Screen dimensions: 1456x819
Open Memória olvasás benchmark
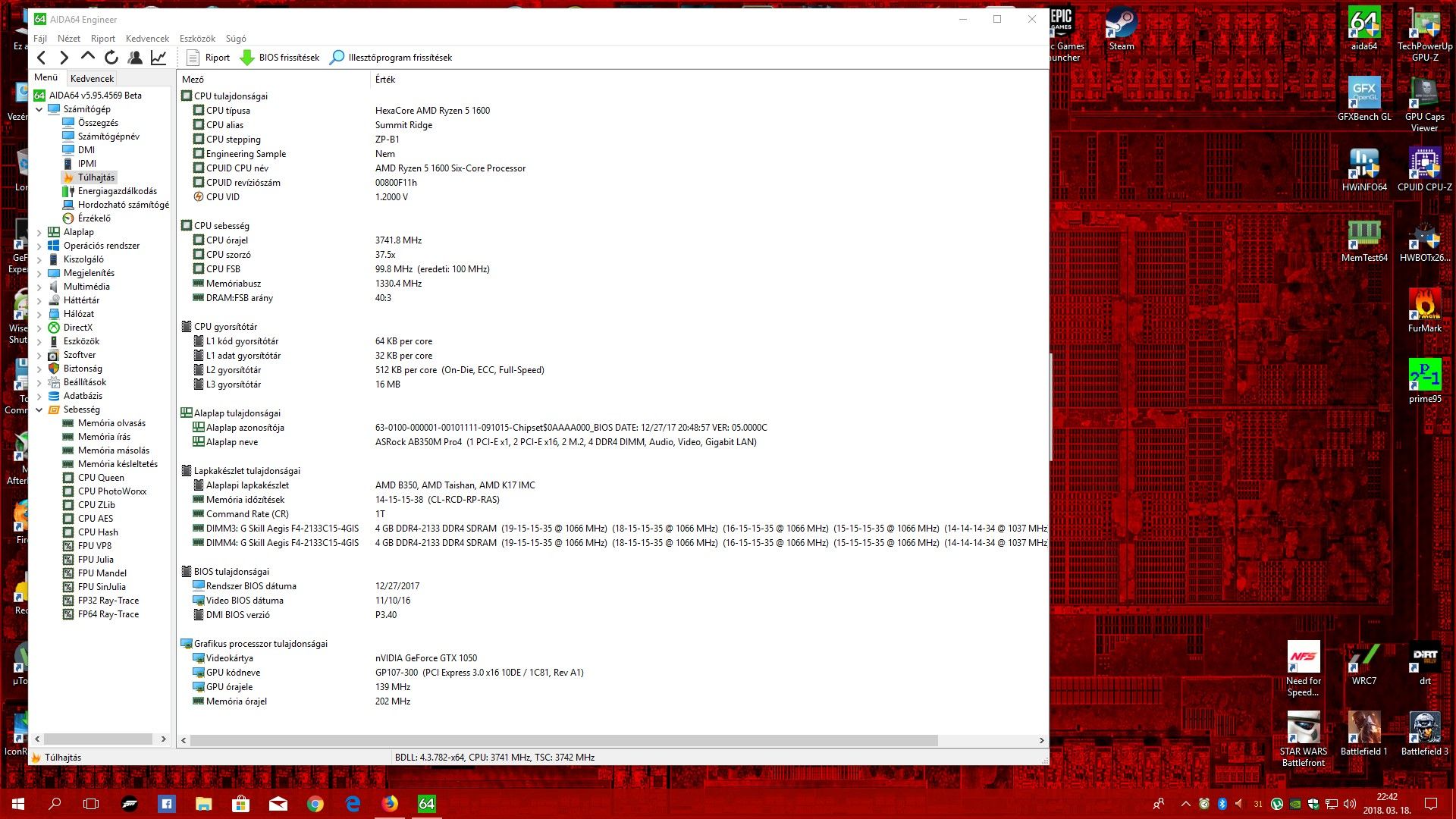tap(111, 423)
